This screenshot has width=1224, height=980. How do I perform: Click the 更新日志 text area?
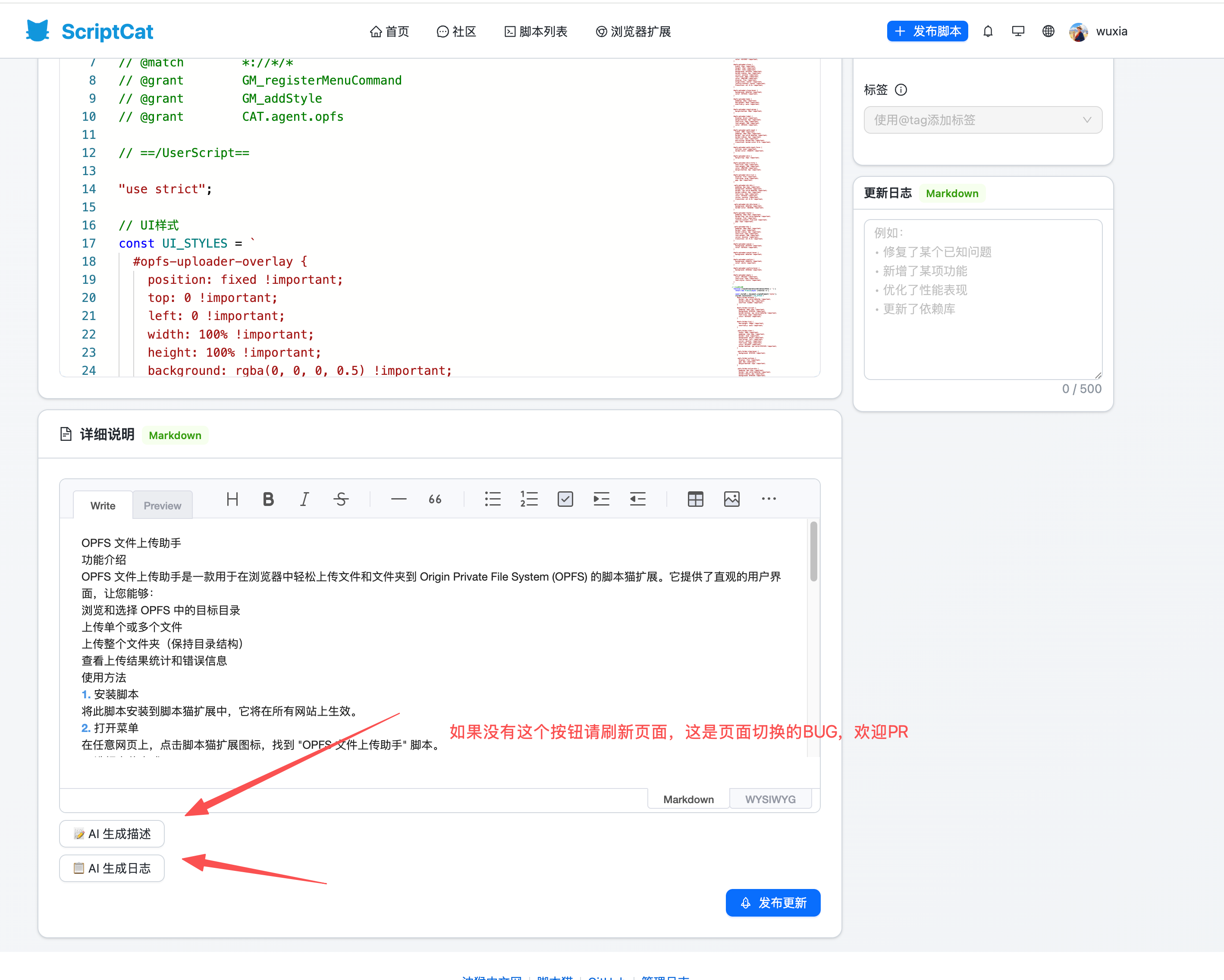click(983, 299)
